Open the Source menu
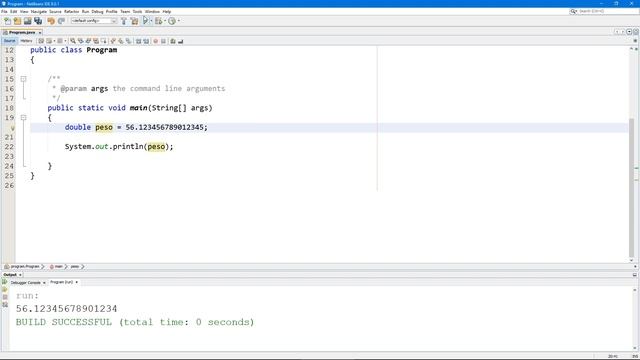This screenshot has width=640, height=360. 55,11
